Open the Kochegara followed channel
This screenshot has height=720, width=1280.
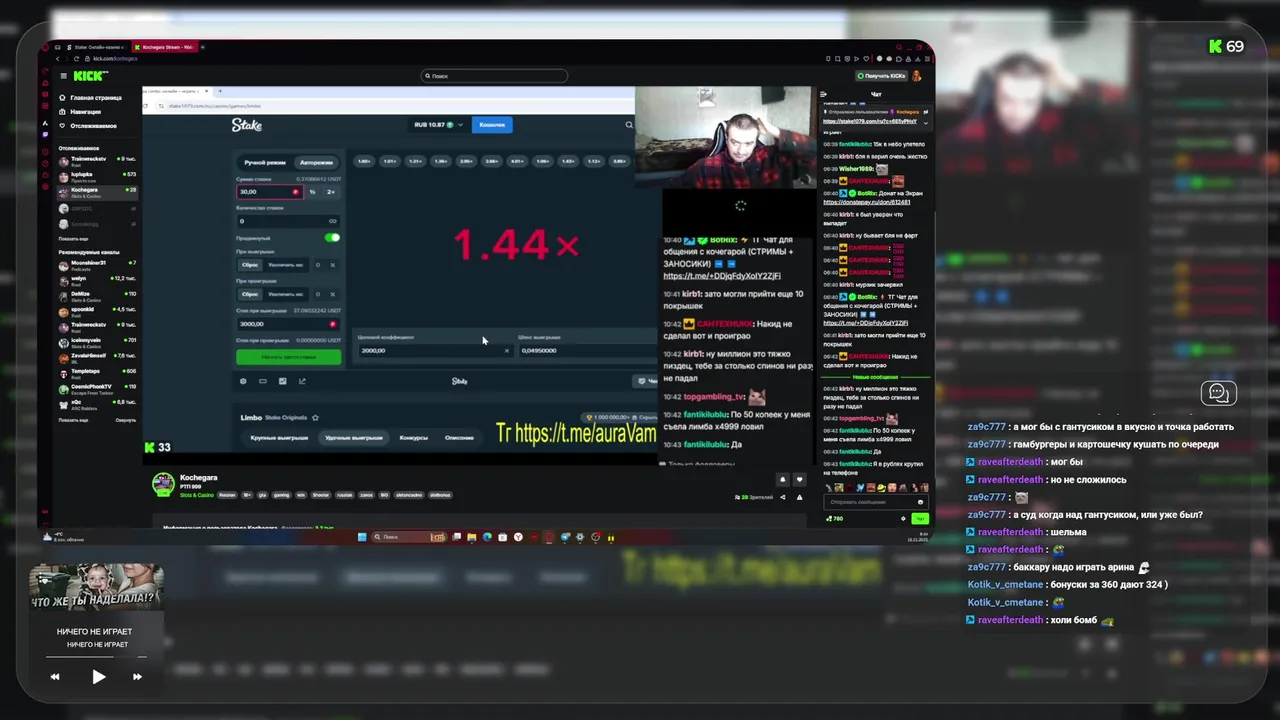[x=98, y=191]
